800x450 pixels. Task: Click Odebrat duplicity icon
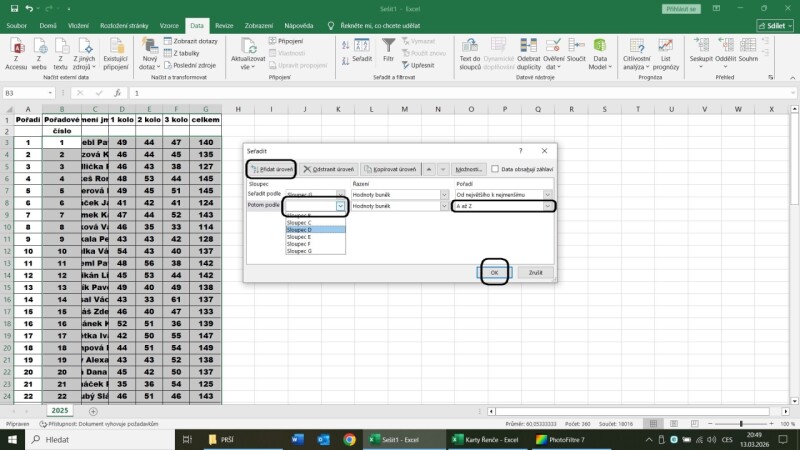[529, 54]
